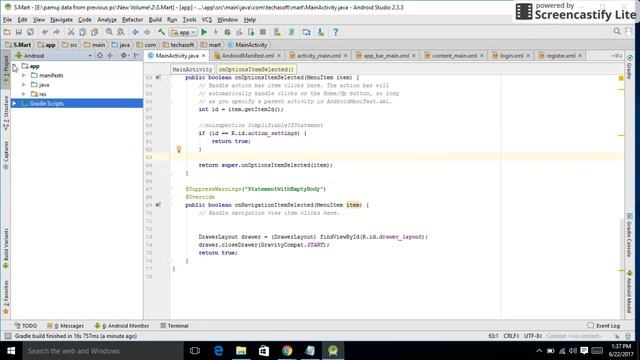Click the Open folder toolbar icon
This screenshot has height=360, width=640.
coord(7,32)
